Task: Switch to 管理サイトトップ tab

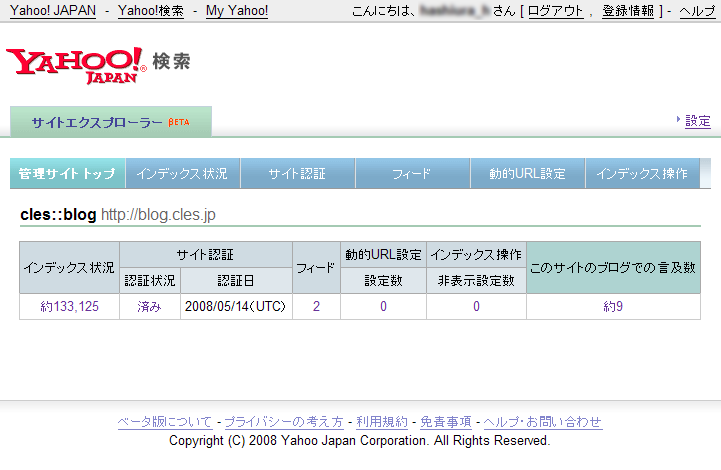Action: 67,174
